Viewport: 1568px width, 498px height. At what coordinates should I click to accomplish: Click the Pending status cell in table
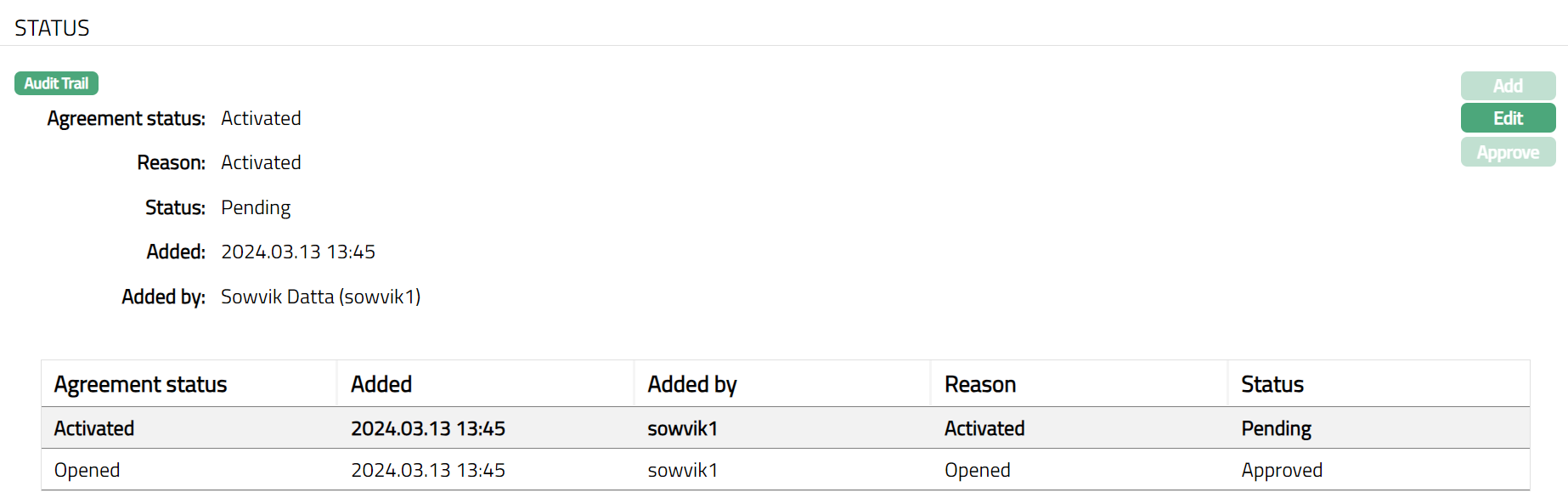point(1276,428)
